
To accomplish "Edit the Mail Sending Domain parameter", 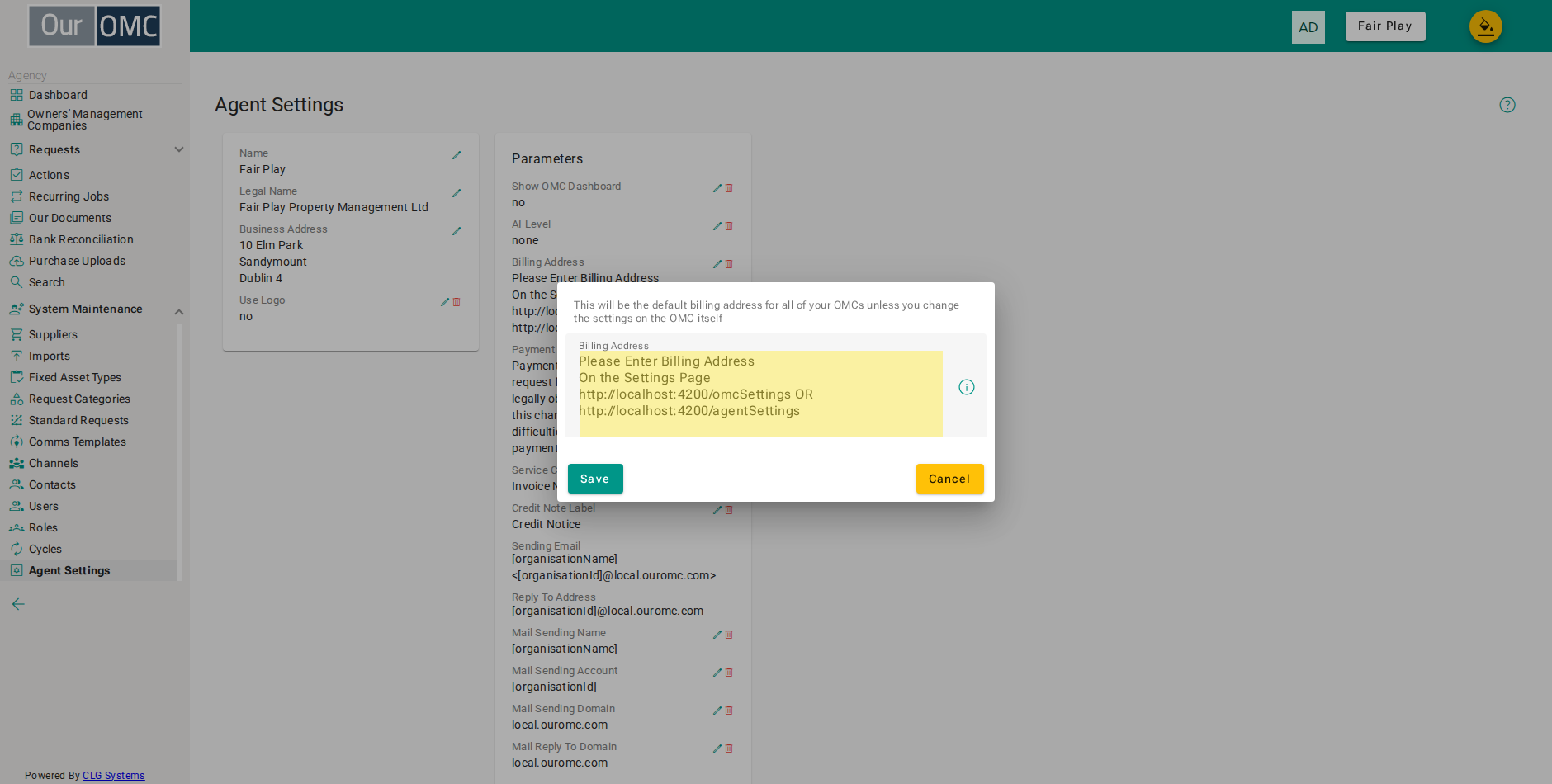I will tap(717, 711).
